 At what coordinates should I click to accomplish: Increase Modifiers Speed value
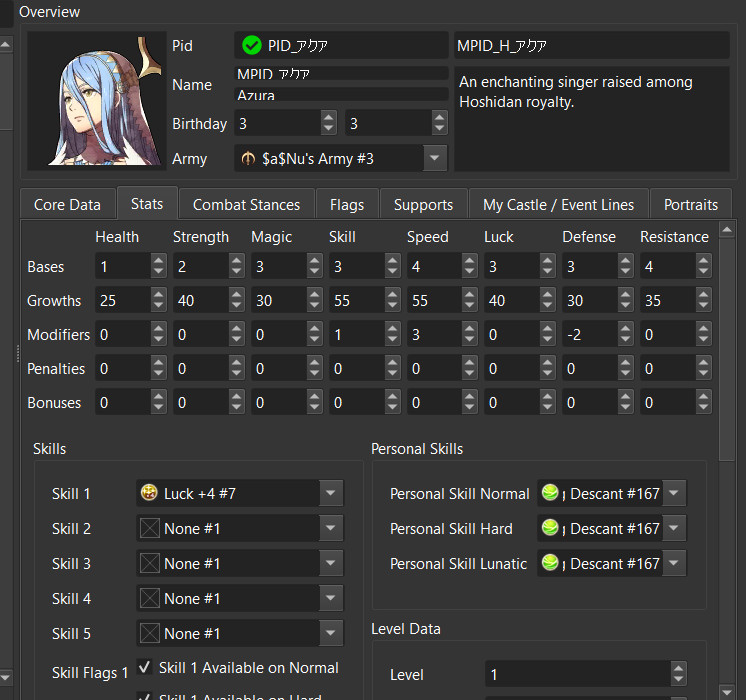click(470, 329)
